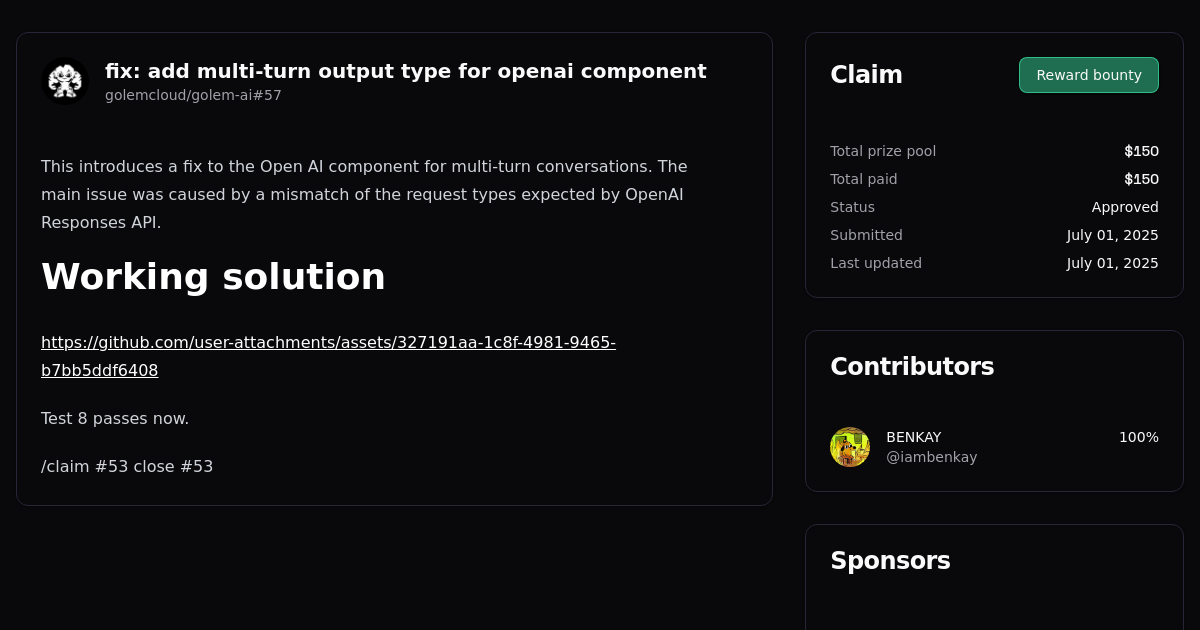Click the Approved status value
The height and width of the screenshot is (630, 1200).
(1125, 207)
